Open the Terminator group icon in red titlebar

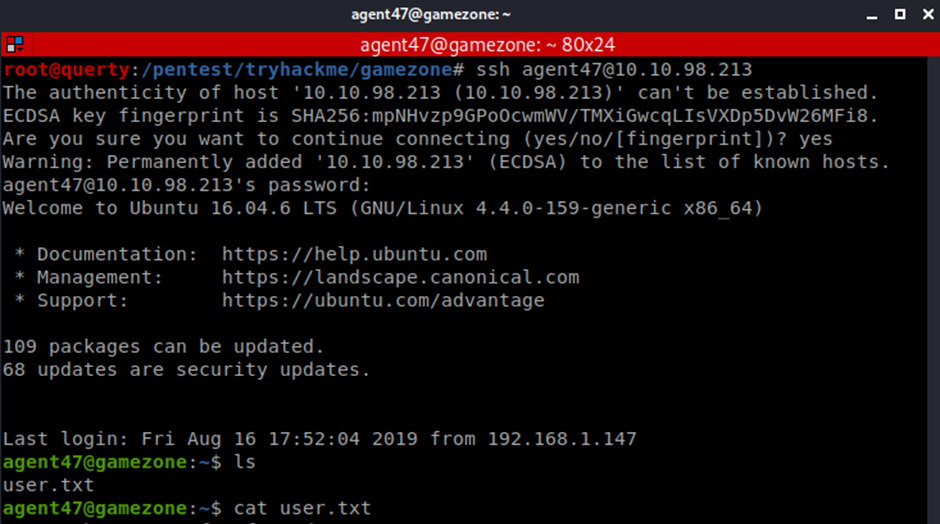[x=14, y=44]
